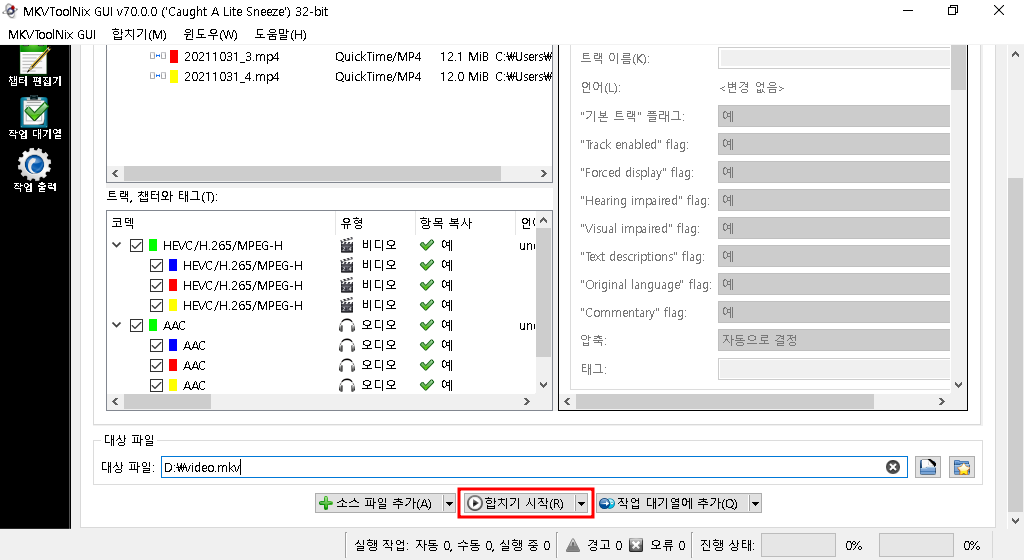Uncheck the blue AAC audio track
Screen dimensions: 1024x560
[156, 345]
